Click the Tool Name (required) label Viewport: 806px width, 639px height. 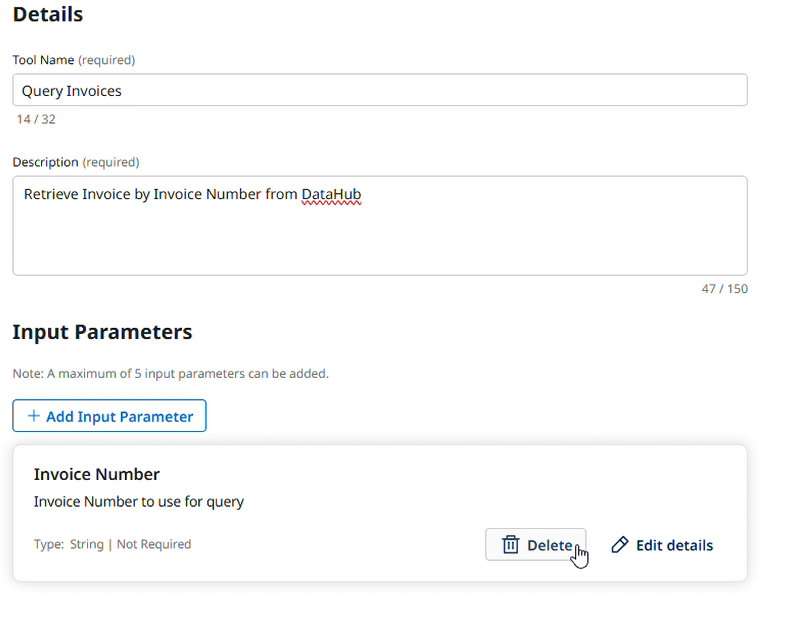point(74,60)
